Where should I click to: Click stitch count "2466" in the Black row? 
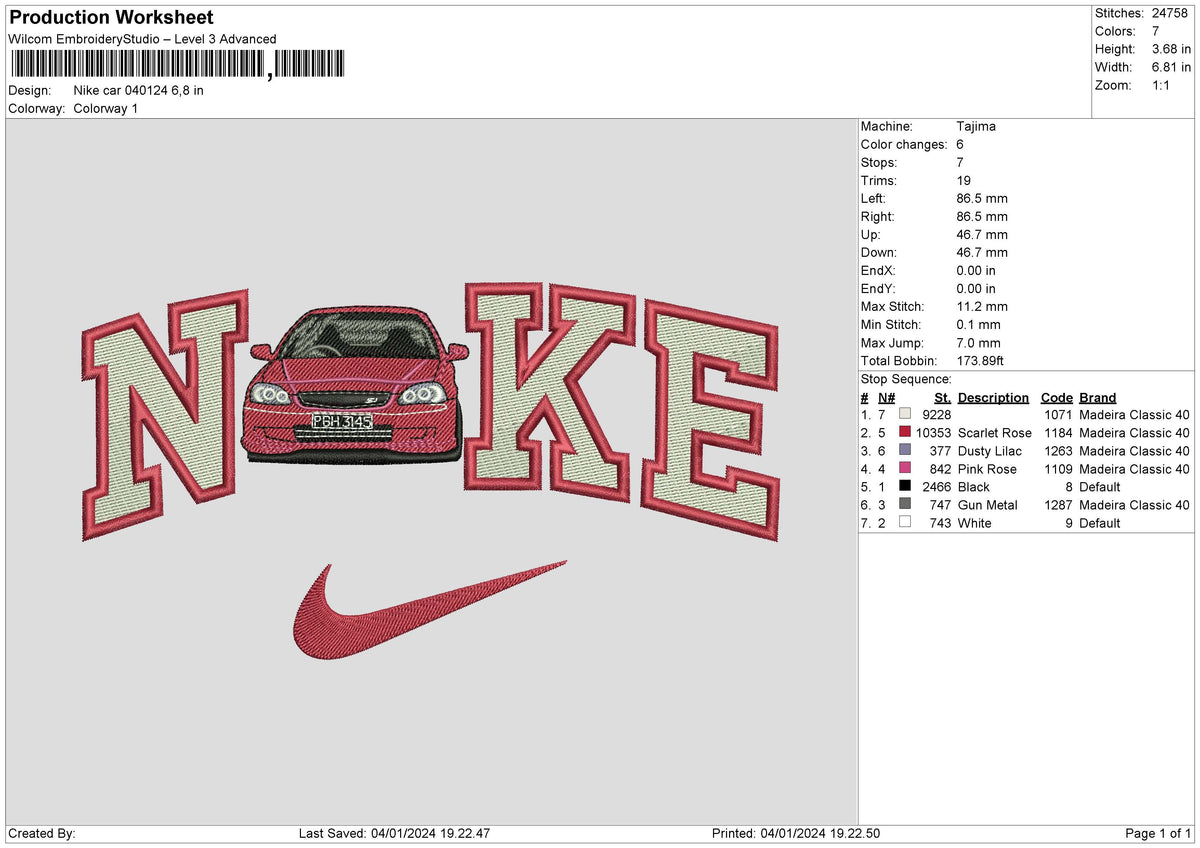(x=937, y=486)
